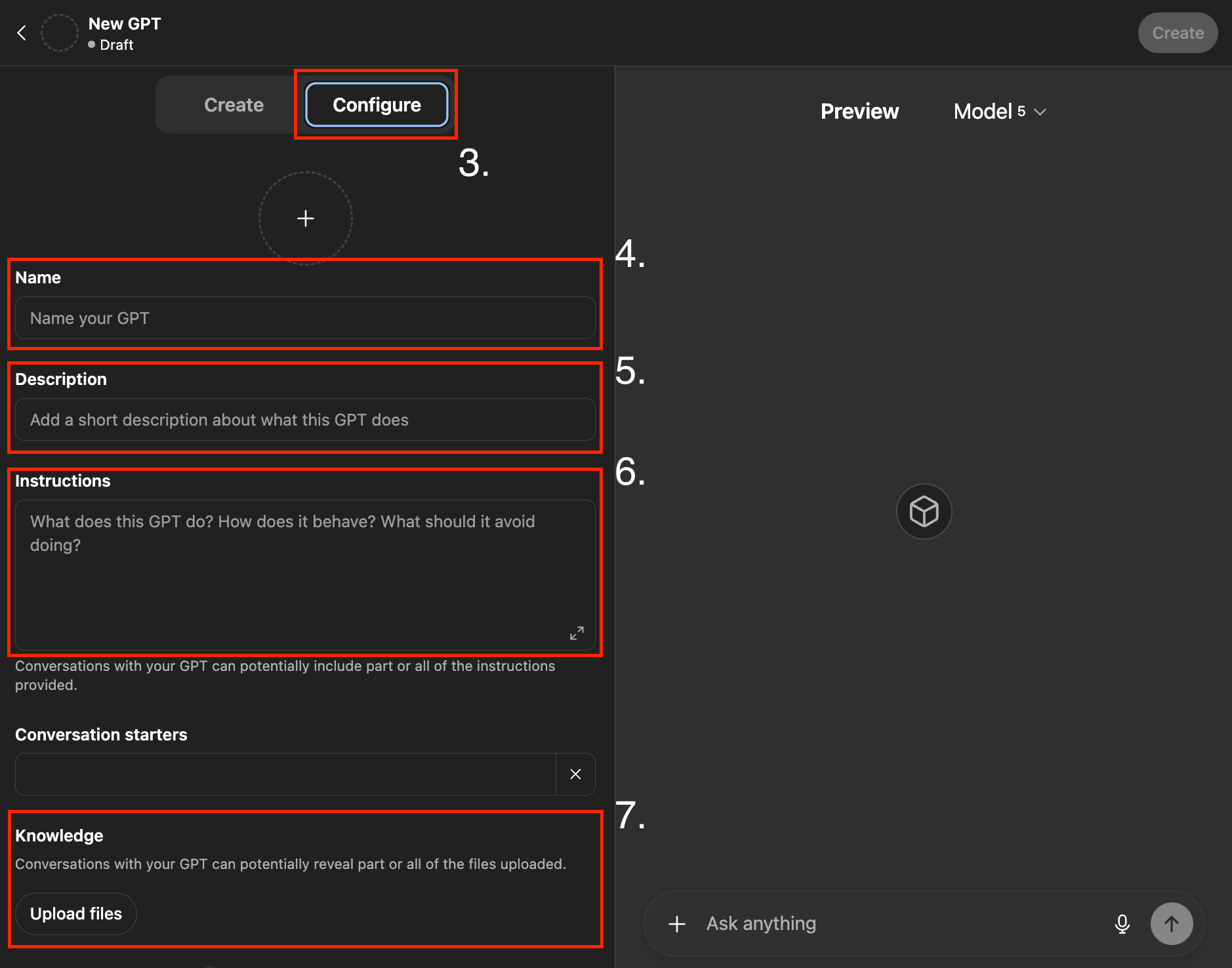The image size is (1232, 968).
Task: Expand the Instructions field to full size
Action: [x=577, y=633]
